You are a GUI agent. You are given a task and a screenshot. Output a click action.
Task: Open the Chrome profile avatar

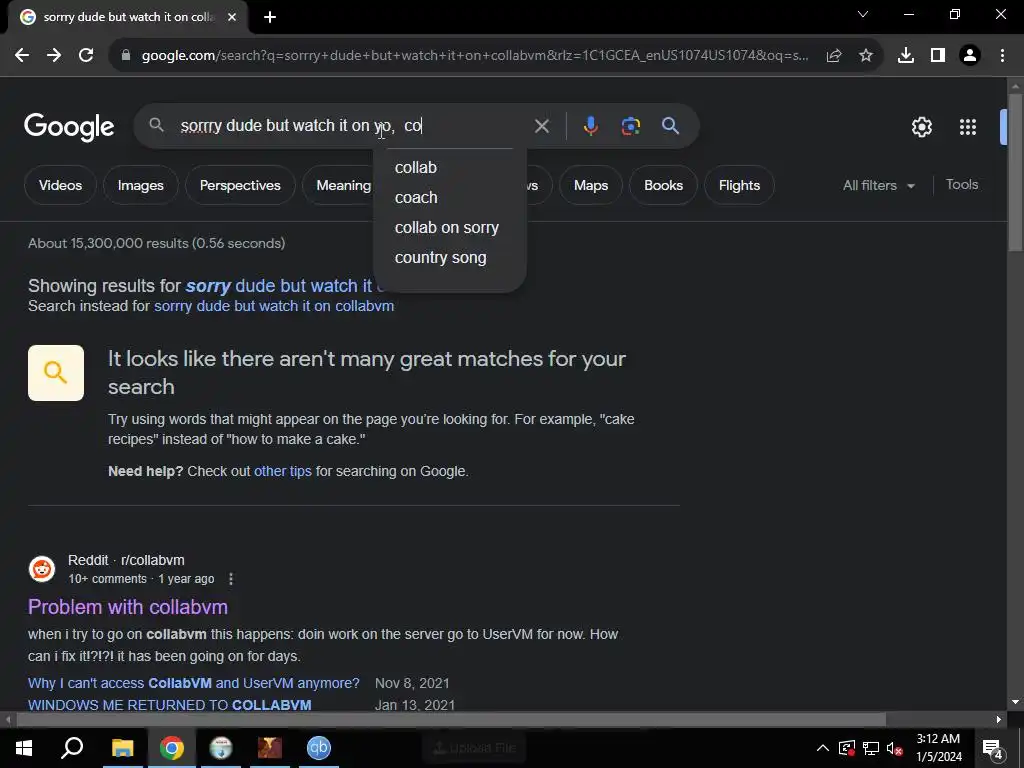(970, 56)
